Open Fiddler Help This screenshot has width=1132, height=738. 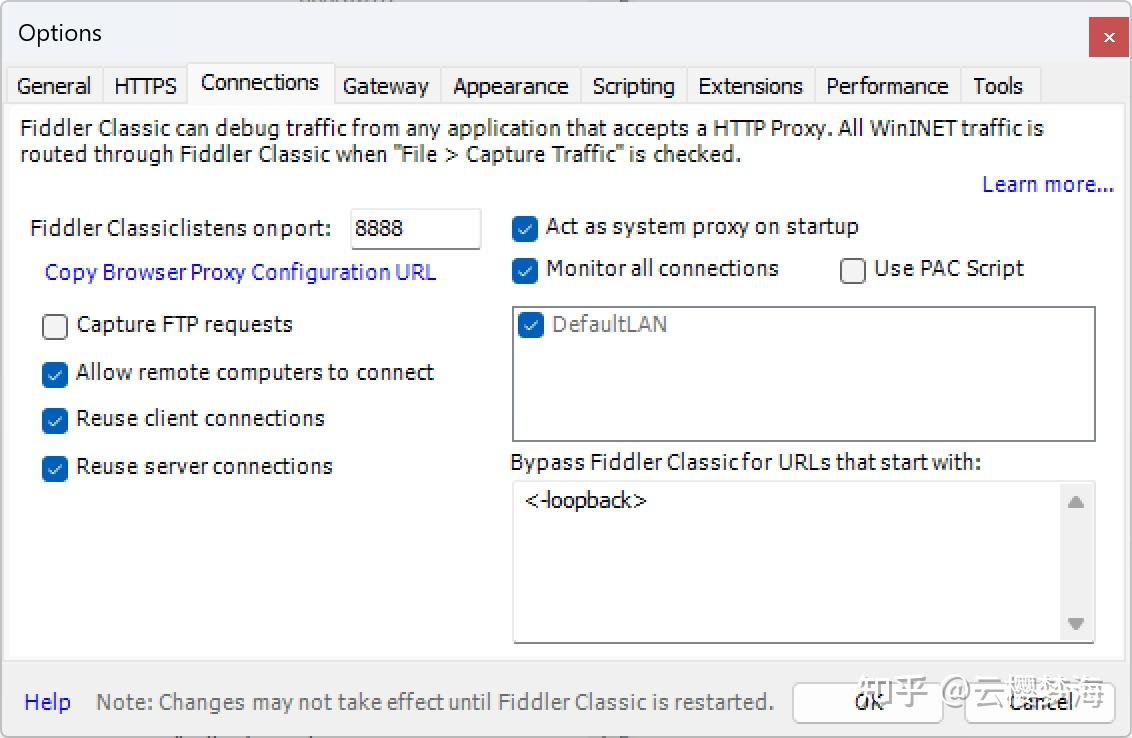pyautogui.click(x=47, y=703)
